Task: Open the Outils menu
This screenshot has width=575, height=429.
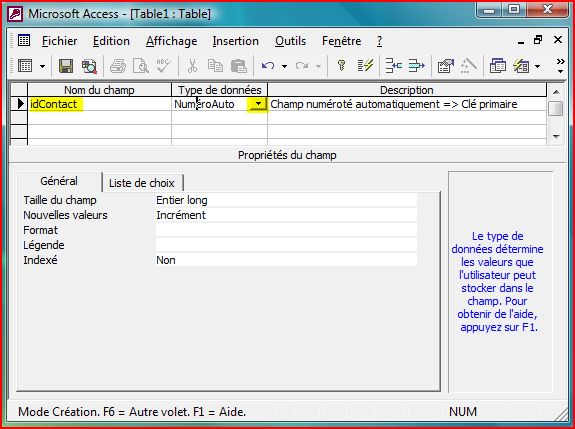Action: tap(290, 41)
